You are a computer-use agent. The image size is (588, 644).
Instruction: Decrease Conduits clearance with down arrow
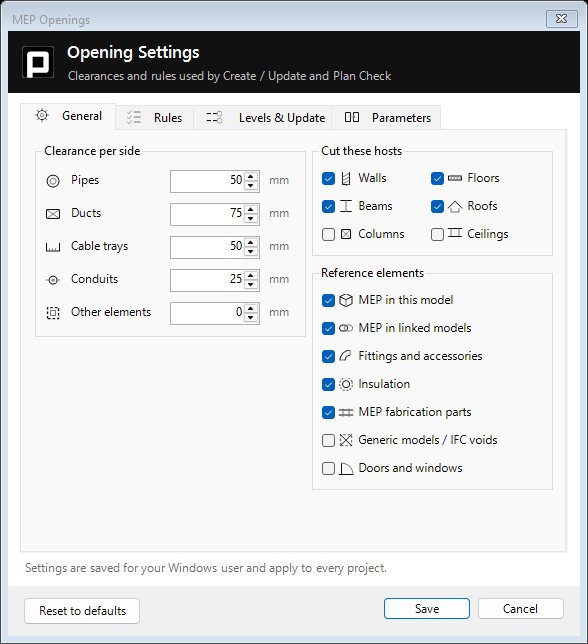pyautogui.click(x=251, y=285)
